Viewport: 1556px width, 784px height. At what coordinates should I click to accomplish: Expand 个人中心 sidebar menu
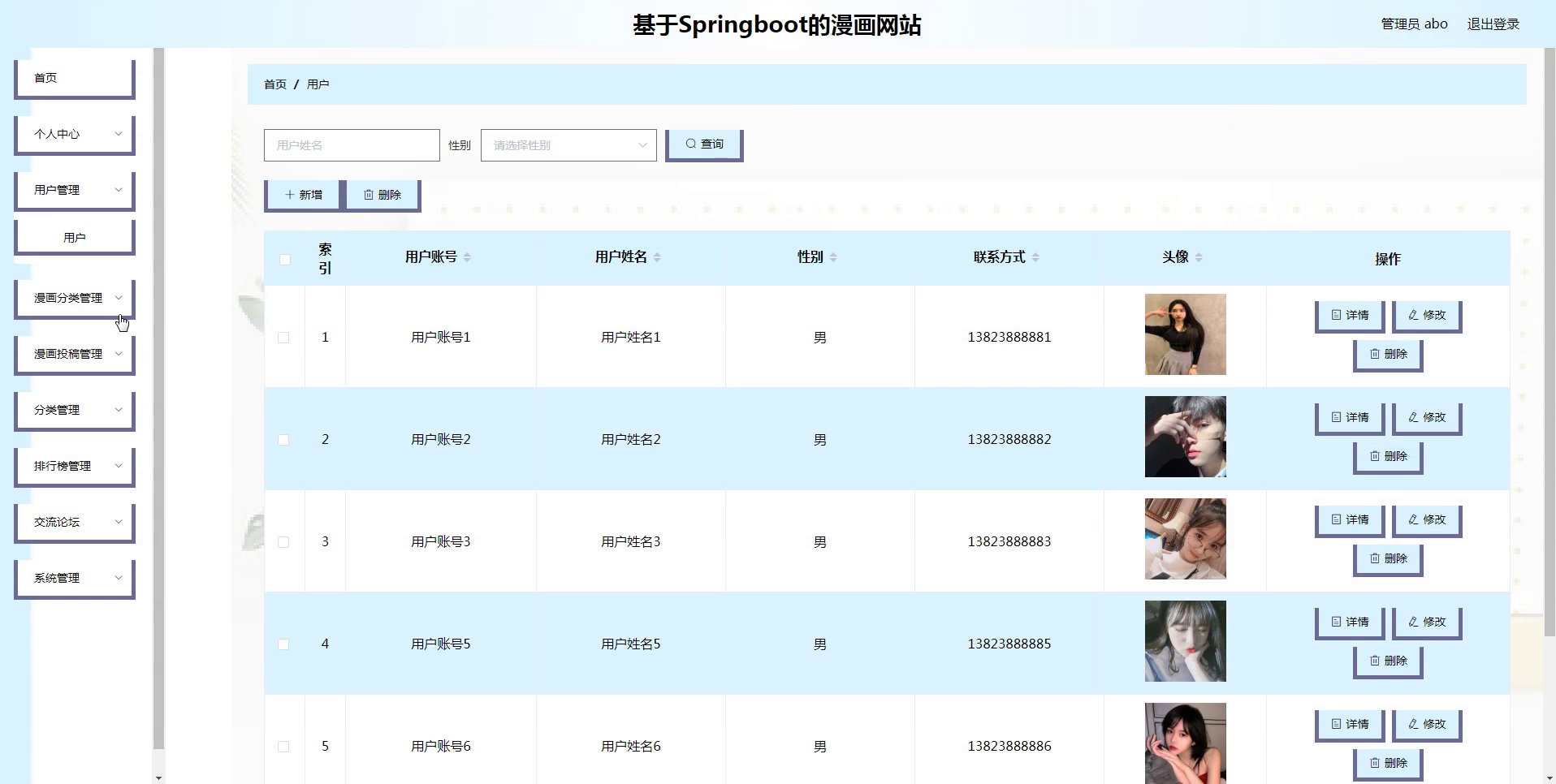75,135
